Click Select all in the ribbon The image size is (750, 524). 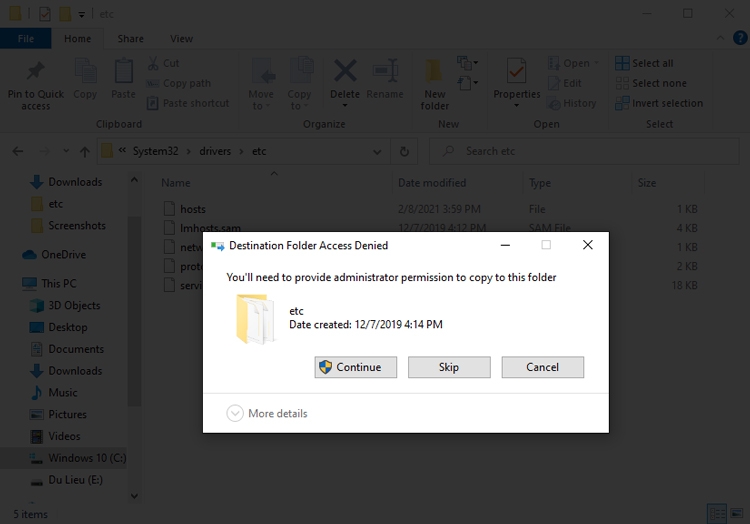click(x=644, y=63)
